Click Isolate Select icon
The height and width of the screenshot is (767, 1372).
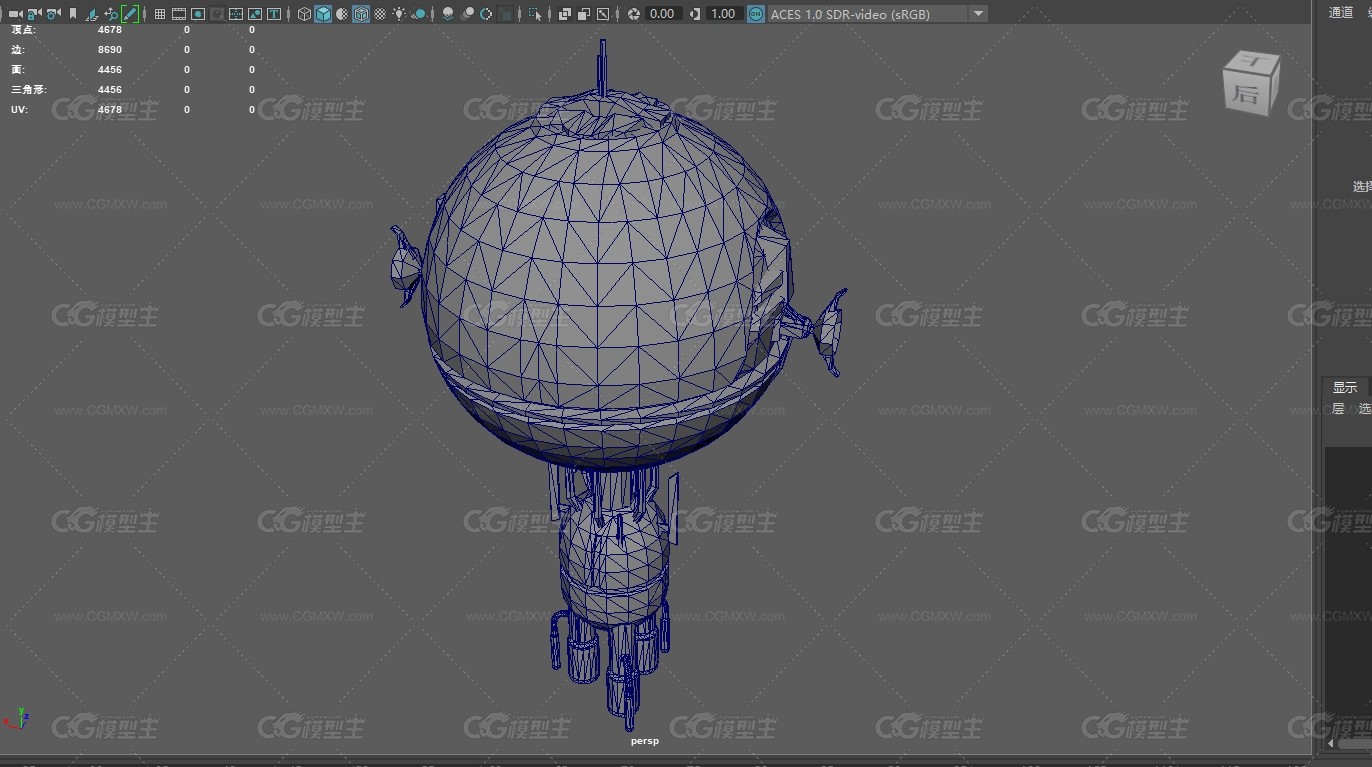tap(536, 14)
